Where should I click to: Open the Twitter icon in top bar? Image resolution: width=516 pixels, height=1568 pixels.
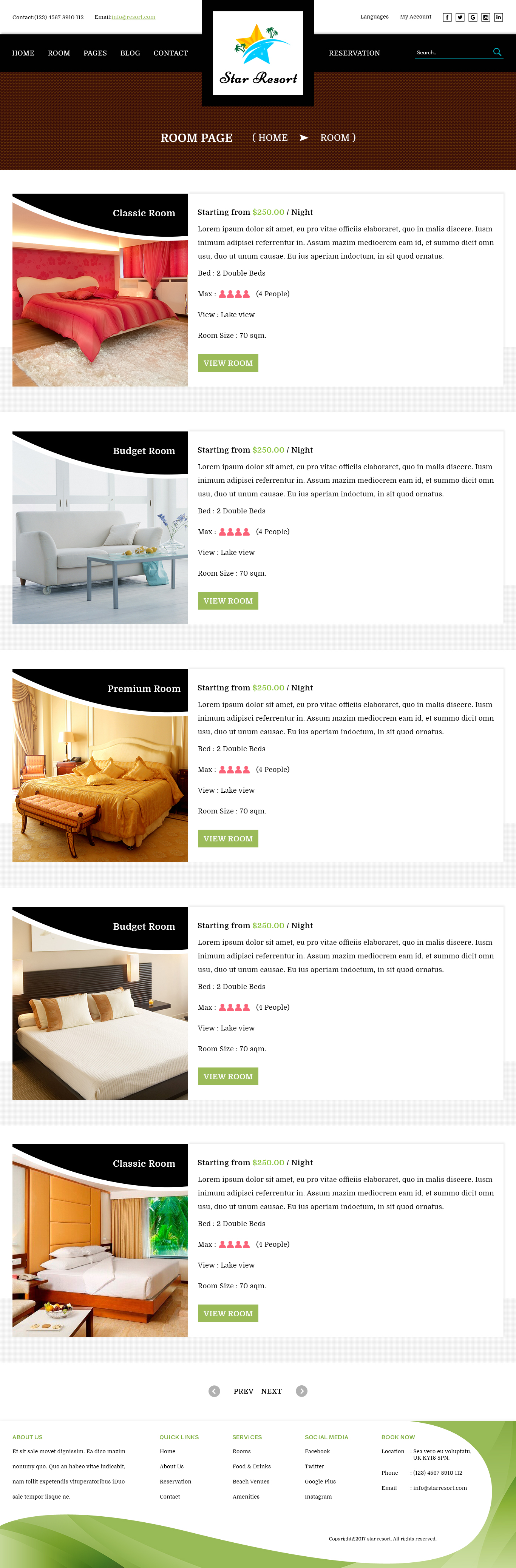(x=460, y=17)
